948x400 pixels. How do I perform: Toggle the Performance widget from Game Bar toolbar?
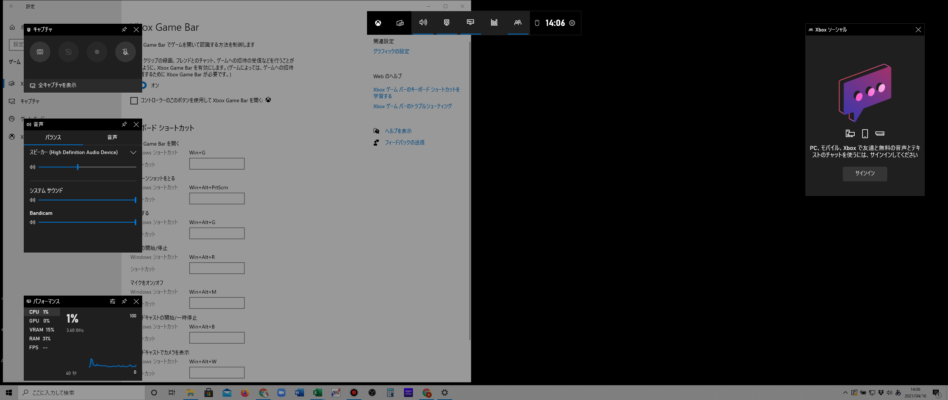[470, 23]
